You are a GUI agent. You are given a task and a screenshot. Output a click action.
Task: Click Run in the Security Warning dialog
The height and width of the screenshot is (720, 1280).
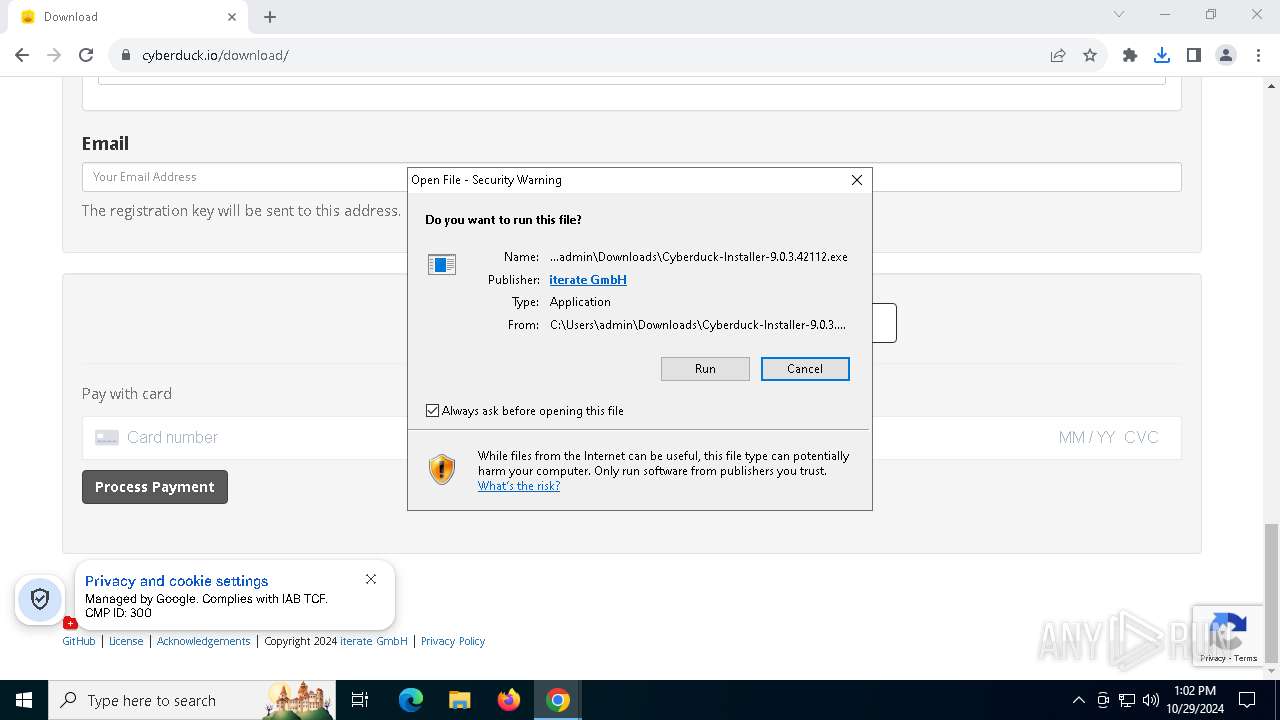[705, 369]
